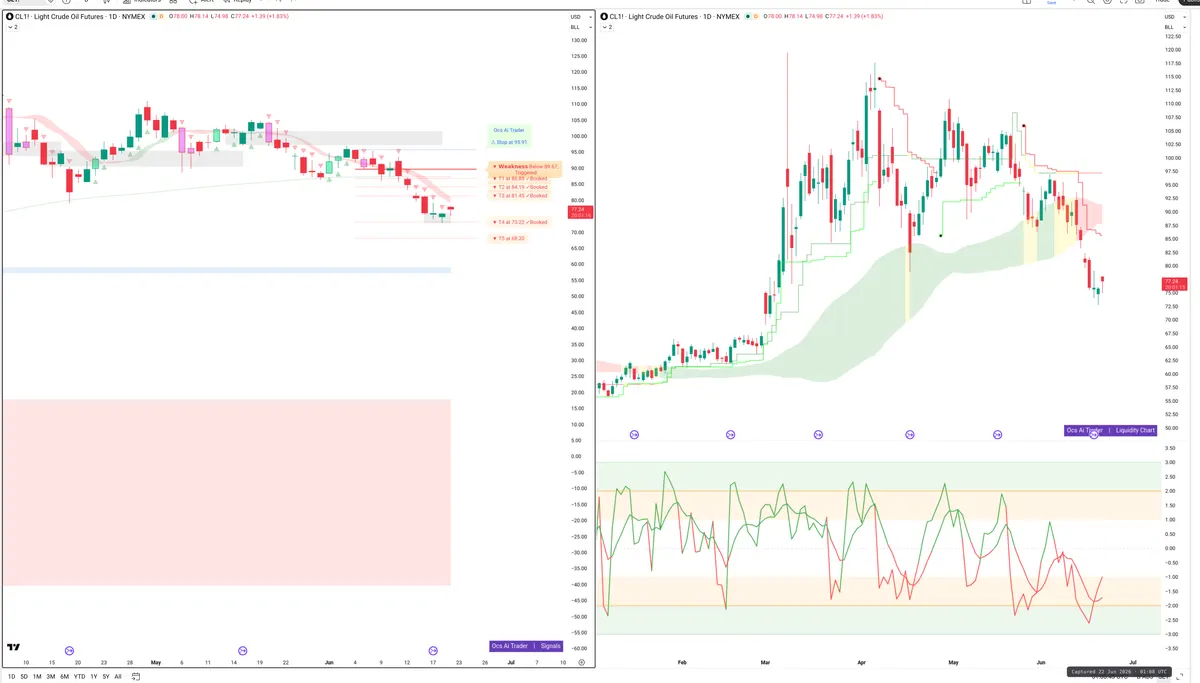Click green 'Ocs Ai Trader' label above Stop
The image size is (1200, 683).
pos(509,130)
